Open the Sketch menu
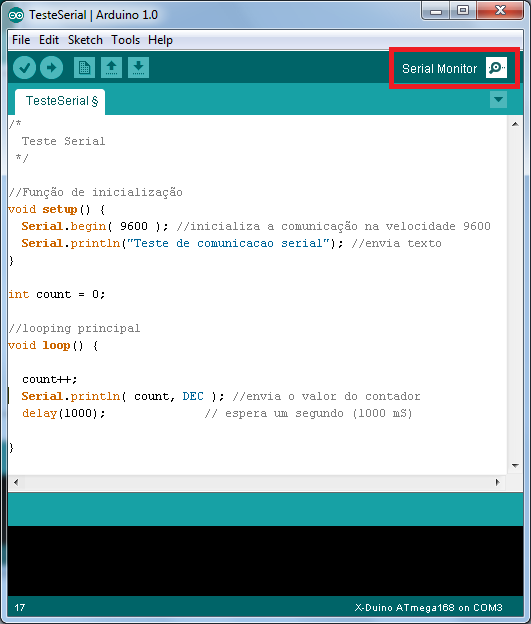This screenshot has width=531, height=624. pos(85,40)
